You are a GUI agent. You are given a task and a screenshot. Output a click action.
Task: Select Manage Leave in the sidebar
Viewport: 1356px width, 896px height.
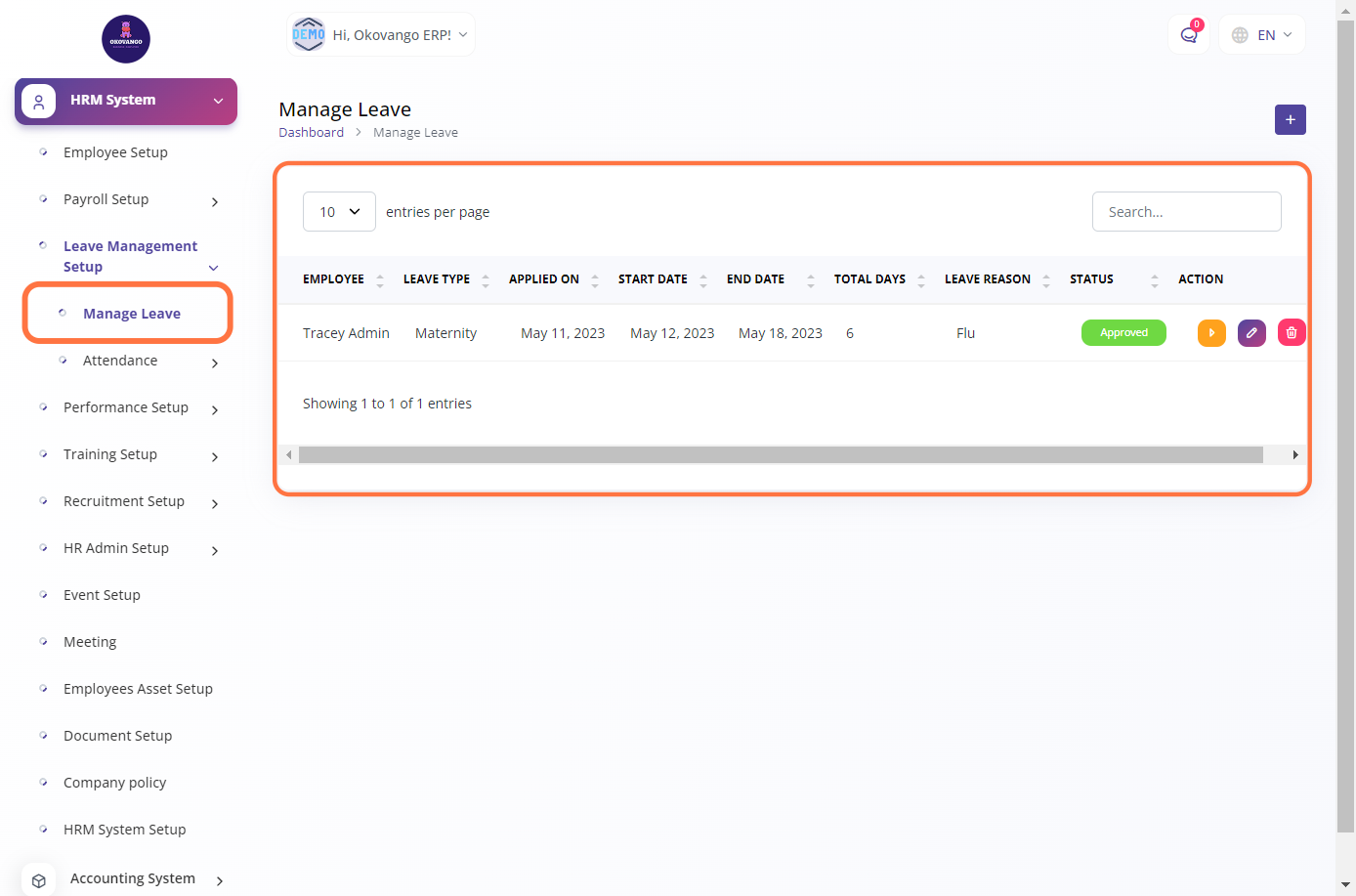132,314
